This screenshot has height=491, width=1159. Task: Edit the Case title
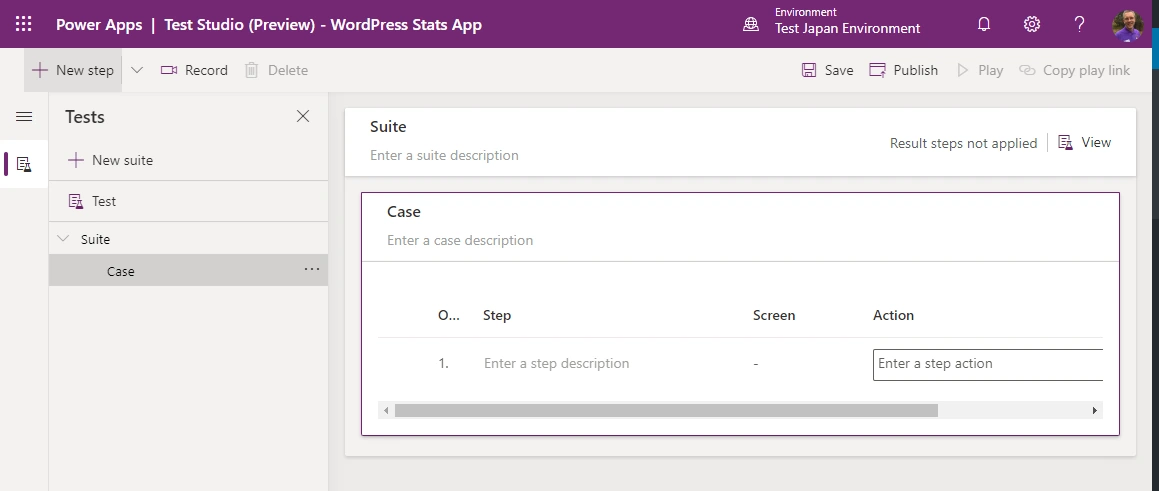(404, 211)
